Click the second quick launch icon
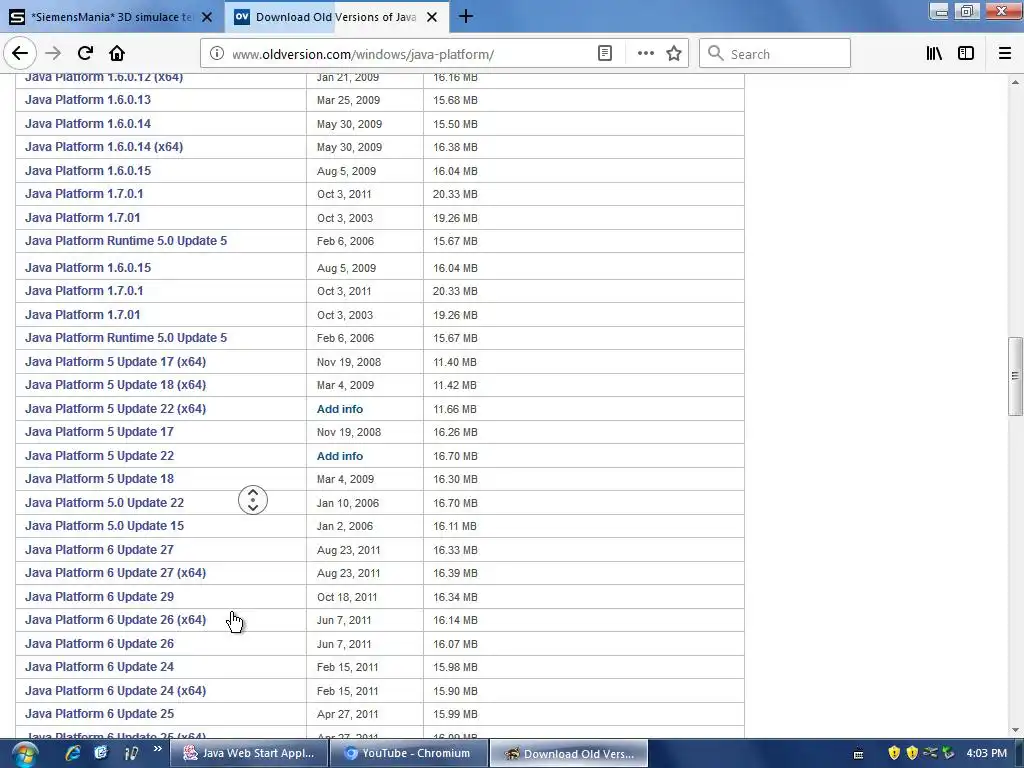This screenshot has height=768, width=1024. point(101,753)
